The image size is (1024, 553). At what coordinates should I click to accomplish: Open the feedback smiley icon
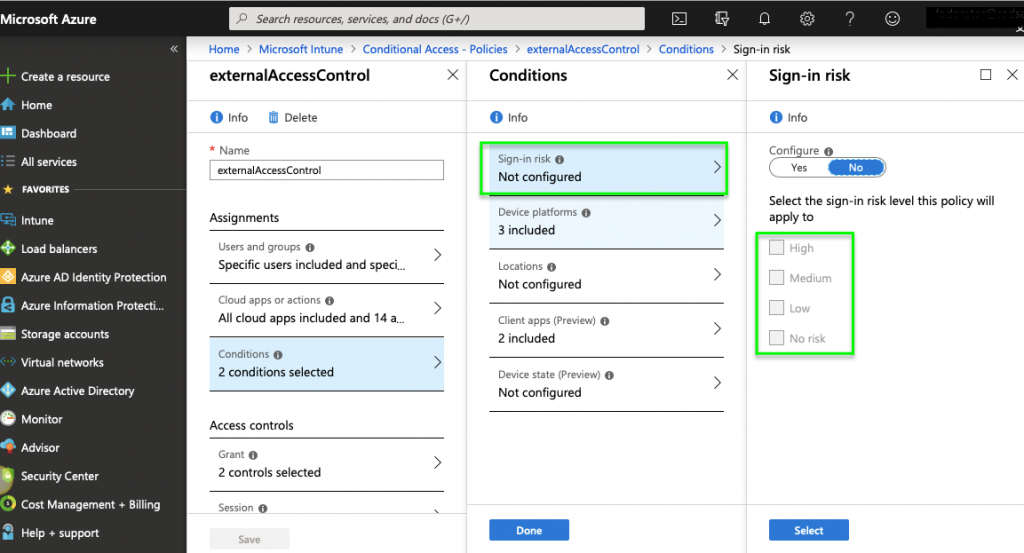[x=893, y=18]
